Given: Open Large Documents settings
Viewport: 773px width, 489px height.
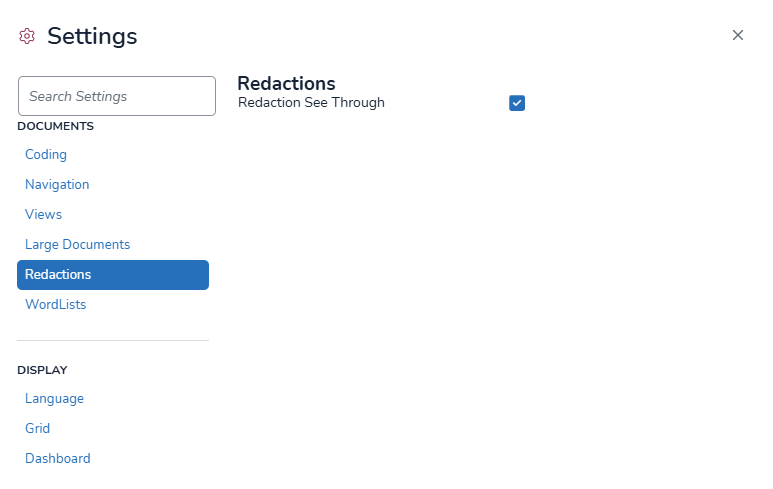Looking at the screenshot, I should point(77,245).
